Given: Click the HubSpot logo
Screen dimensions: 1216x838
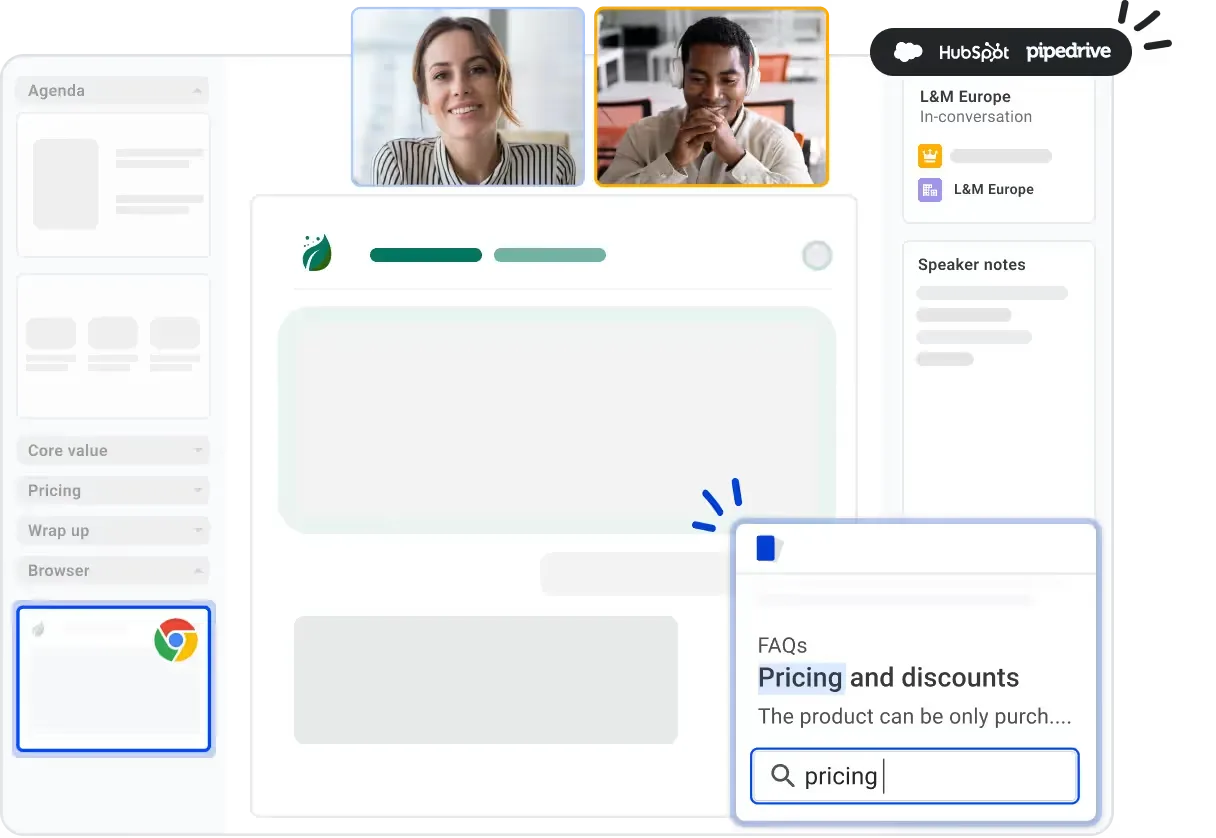Looking at the screenshot, I should coord(974,52).
